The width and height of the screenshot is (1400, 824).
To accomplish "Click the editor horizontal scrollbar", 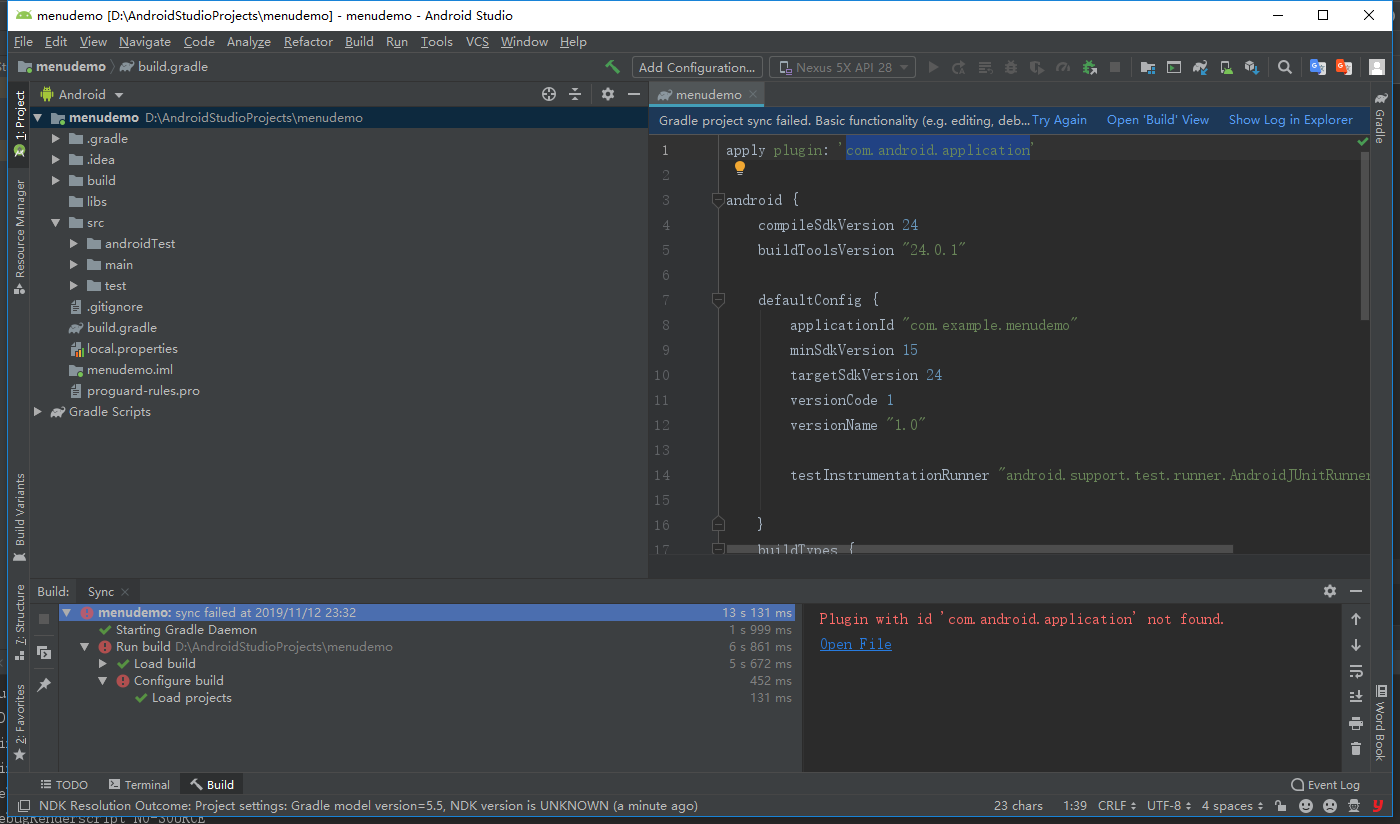I will click(x=980, y=549).
